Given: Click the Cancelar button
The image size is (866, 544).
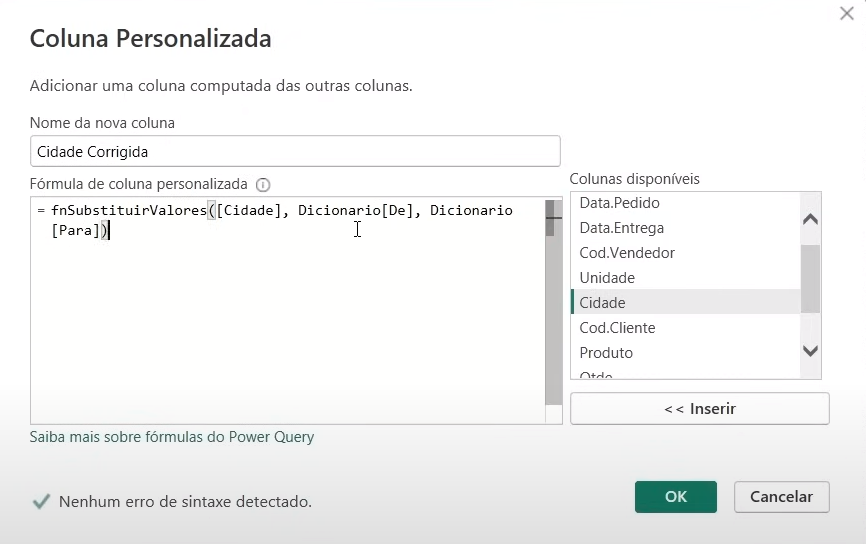Looking at the screenshot, I should [781, 497].
